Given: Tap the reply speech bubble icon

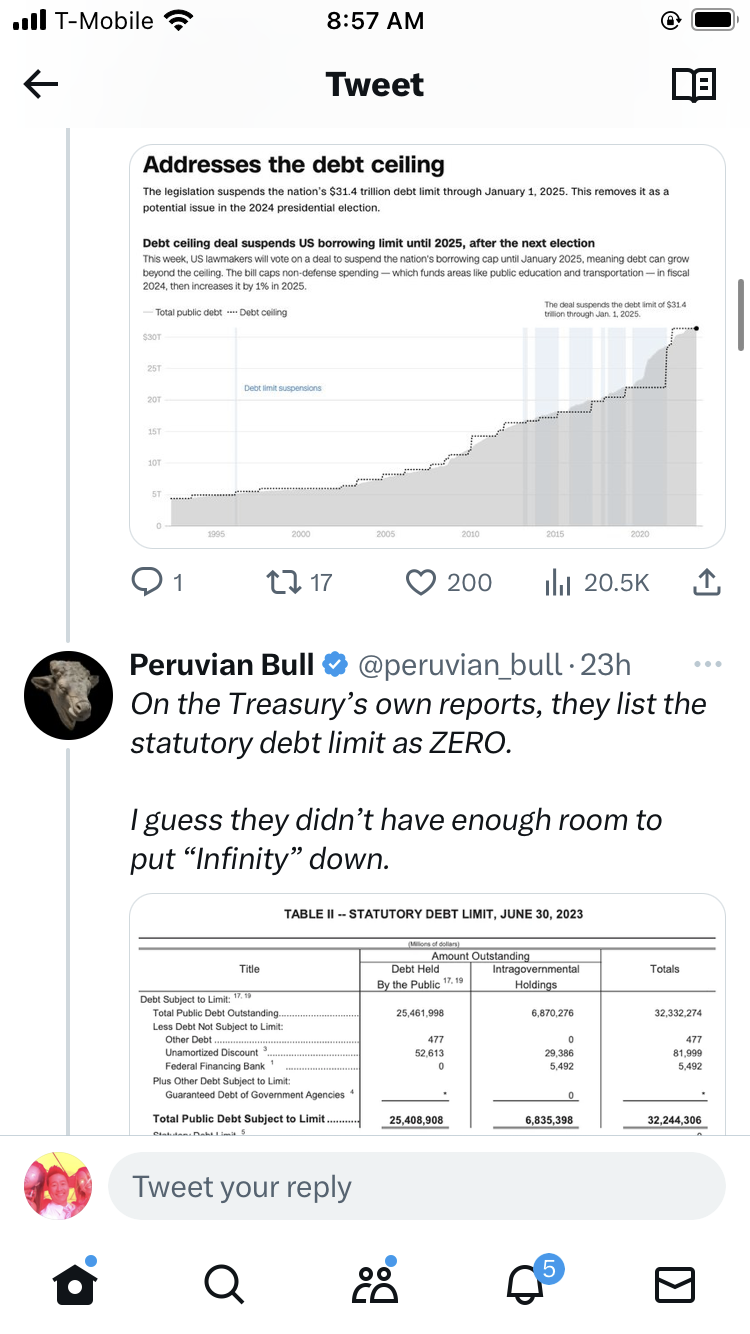Looking at the screenshot, I should coord(146,582).
